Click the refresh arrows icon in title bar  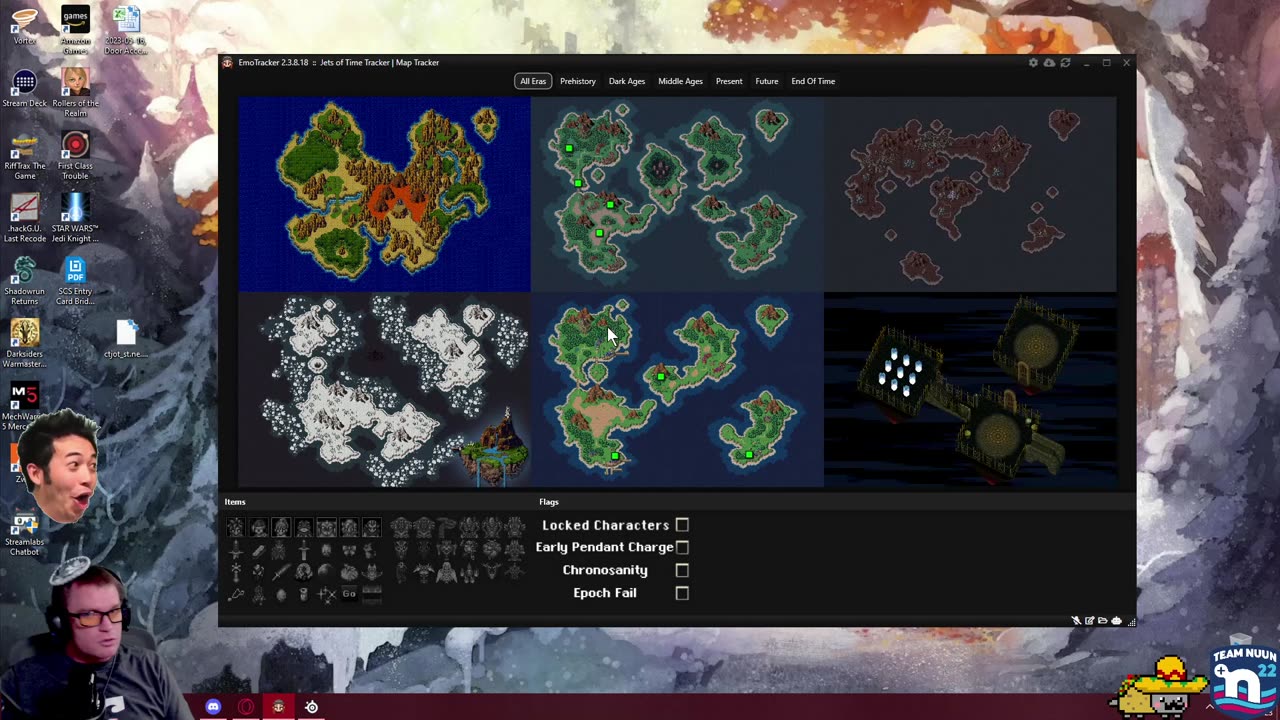coord(1065,63)
